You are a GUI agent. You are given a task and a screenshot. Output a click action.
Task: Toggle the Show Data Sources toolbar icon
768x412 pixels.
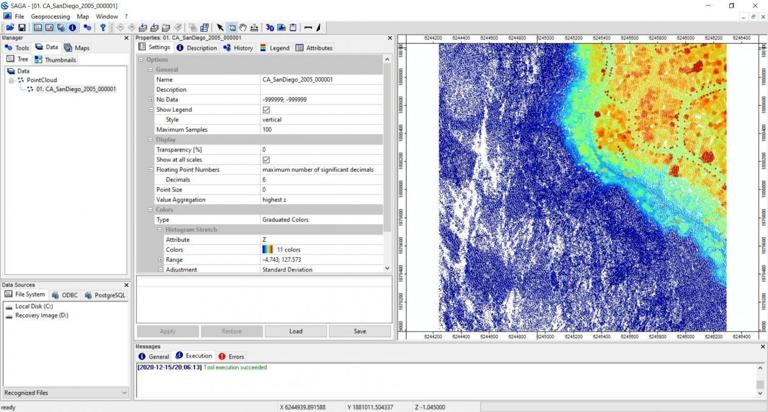61,28
